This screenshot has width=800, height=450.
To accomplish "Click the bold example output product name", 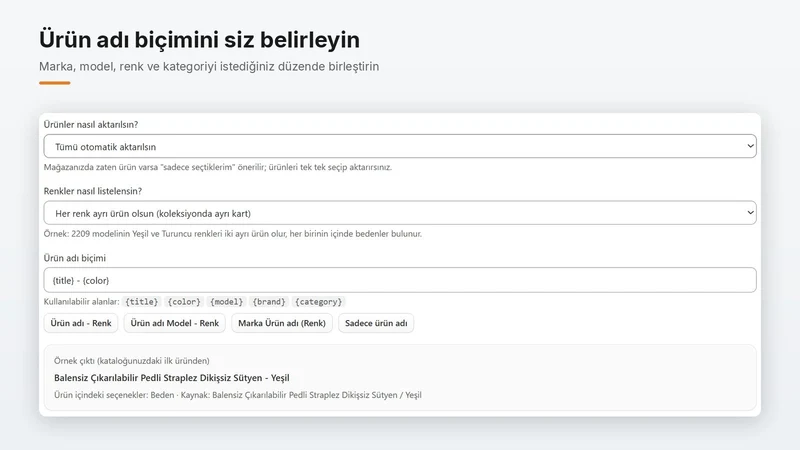I will (171, 378).
